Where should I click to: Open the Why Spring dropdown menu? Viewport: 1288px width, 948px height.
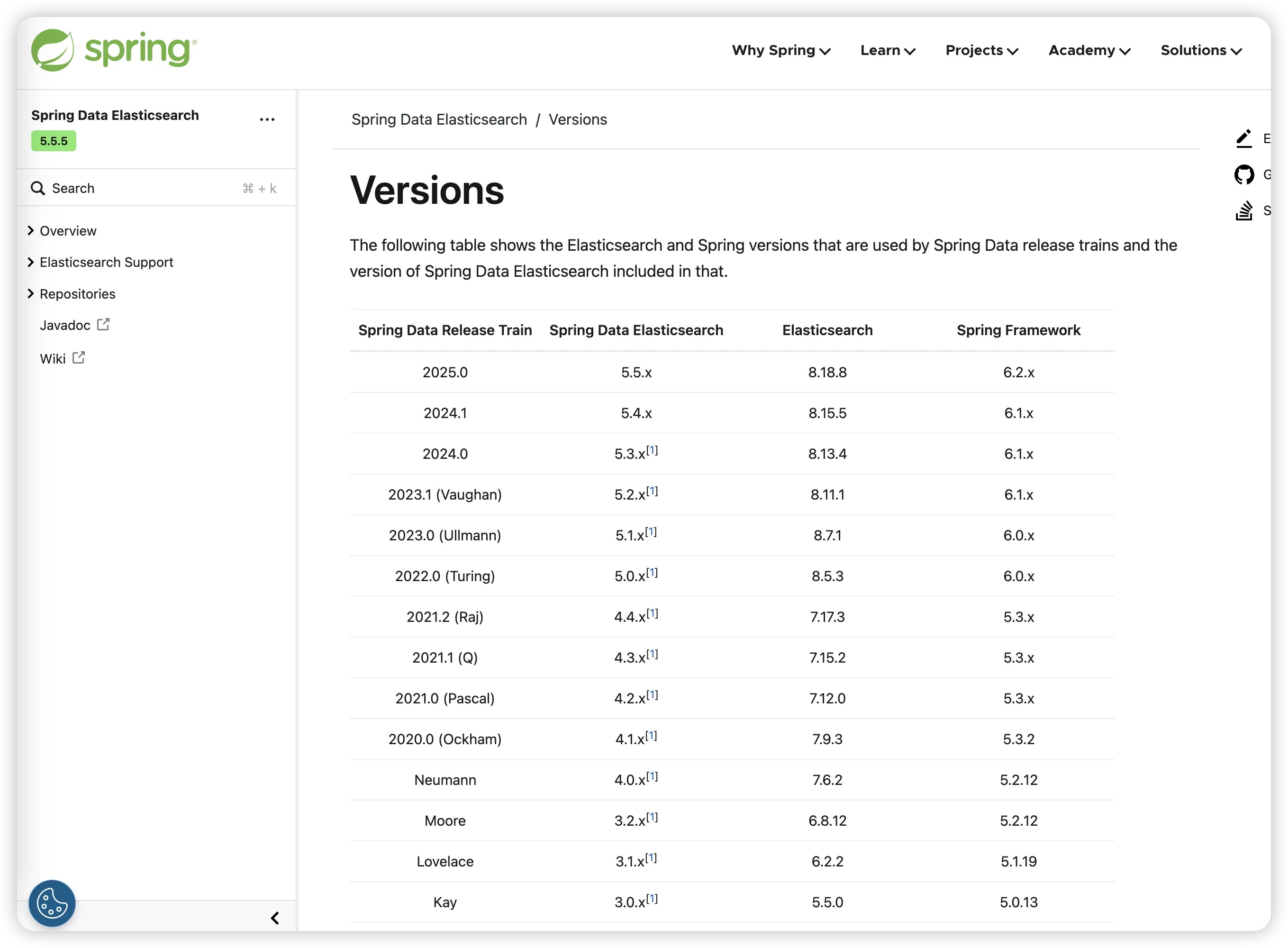781,51
